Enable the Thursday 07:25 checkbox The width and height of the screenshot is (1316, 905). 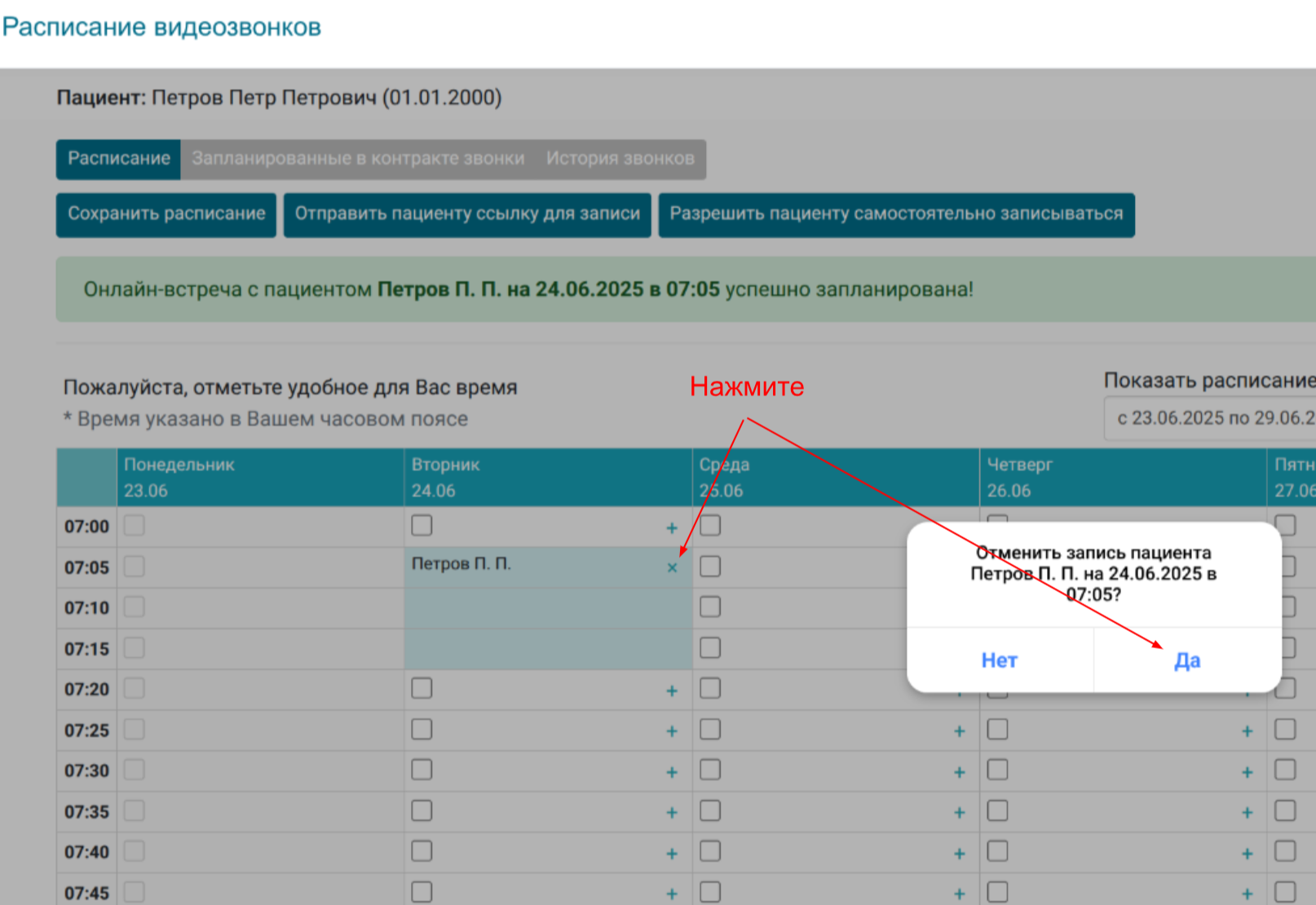pos(998,730)
